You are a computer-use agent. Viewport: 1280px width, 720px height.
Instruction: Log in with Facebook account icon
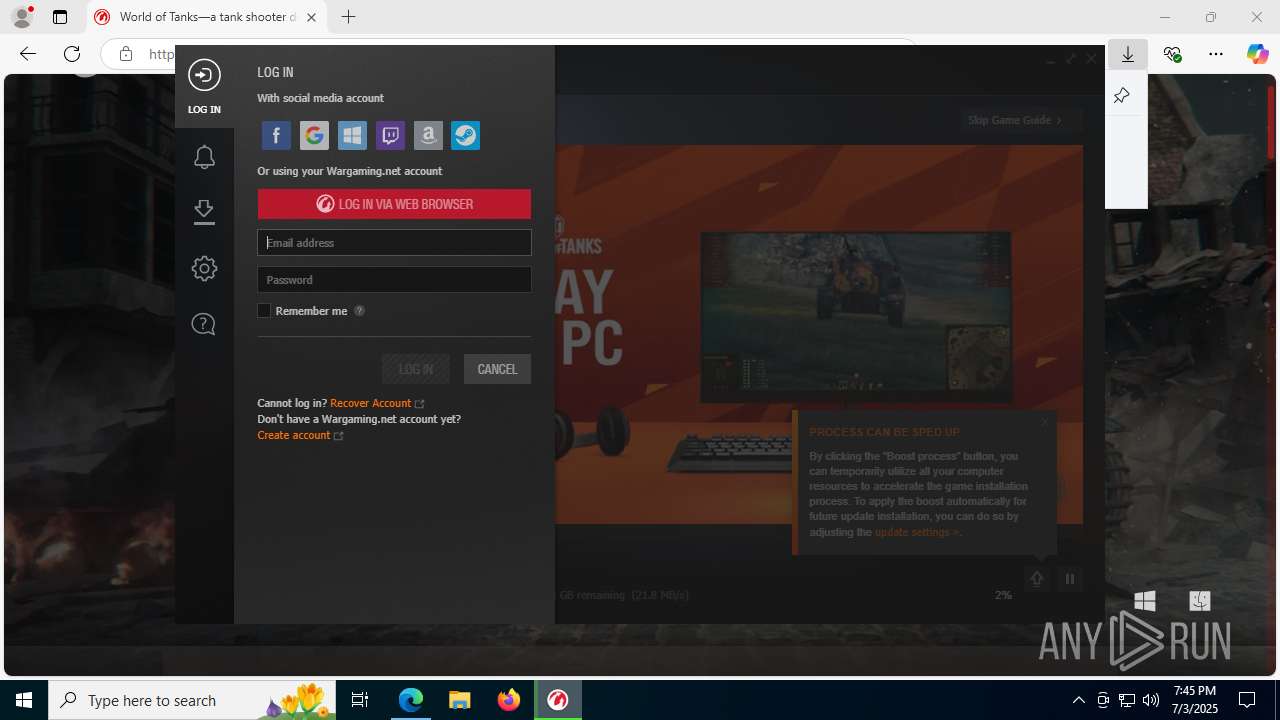(x=276, y=135)
